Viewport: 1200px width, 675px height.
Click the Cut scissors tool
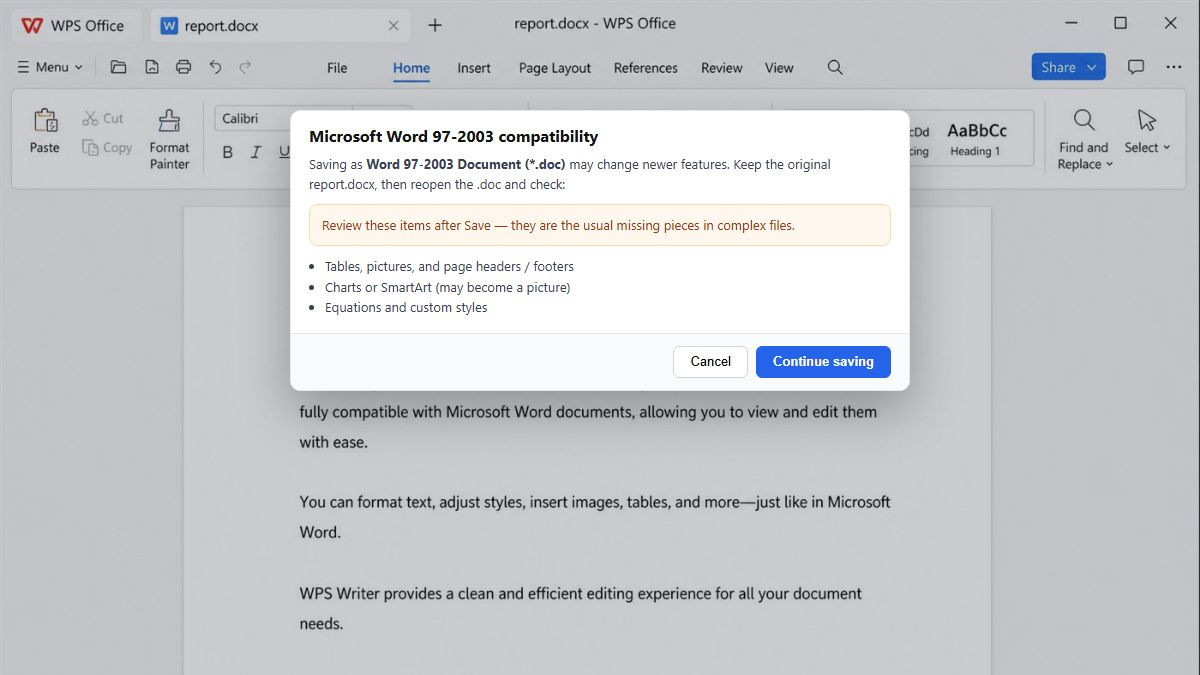pyautogui.click(x=103, y=118)
